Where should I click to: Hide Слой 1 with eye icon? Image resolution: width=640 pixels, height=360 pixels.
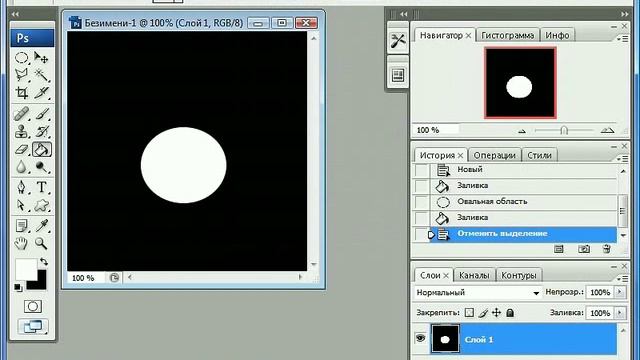[x=420, y=338]
